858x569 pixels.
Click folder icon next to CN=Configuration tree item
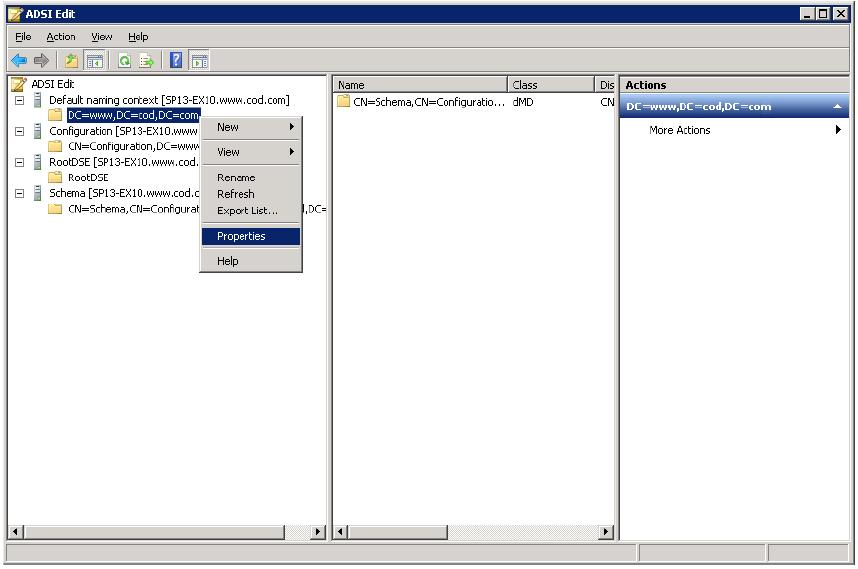[55, 147]
